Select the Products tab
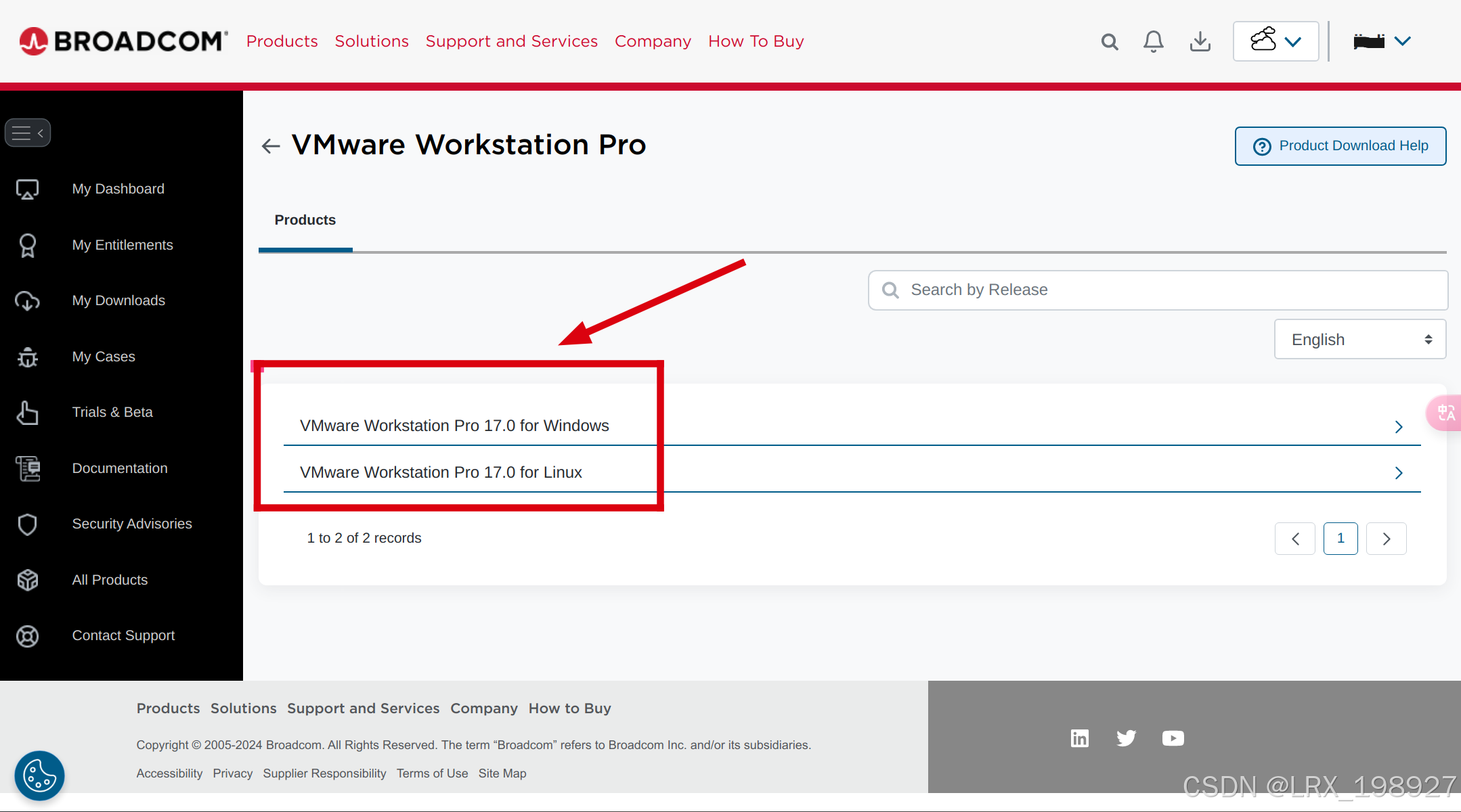This screenshot has width=1461, height=812. coord(305,221)
